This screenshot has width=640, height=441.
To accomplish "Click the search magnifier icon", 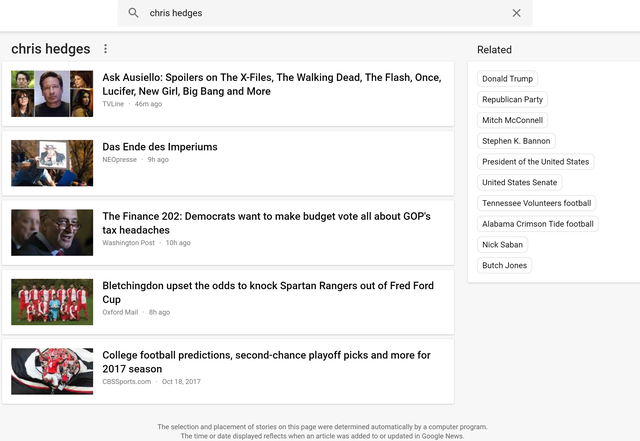I will [133, 13].
